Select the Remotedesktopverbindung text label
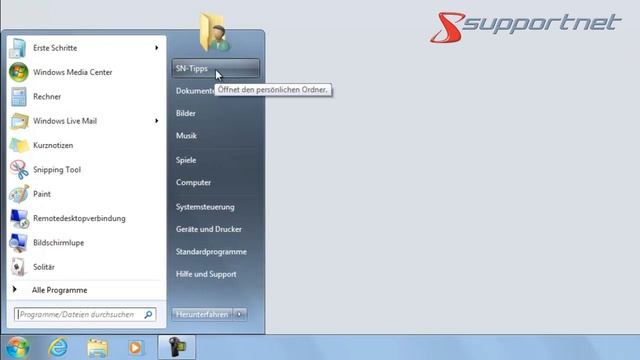This screenshot has height=360, width=640. [79, 218]
